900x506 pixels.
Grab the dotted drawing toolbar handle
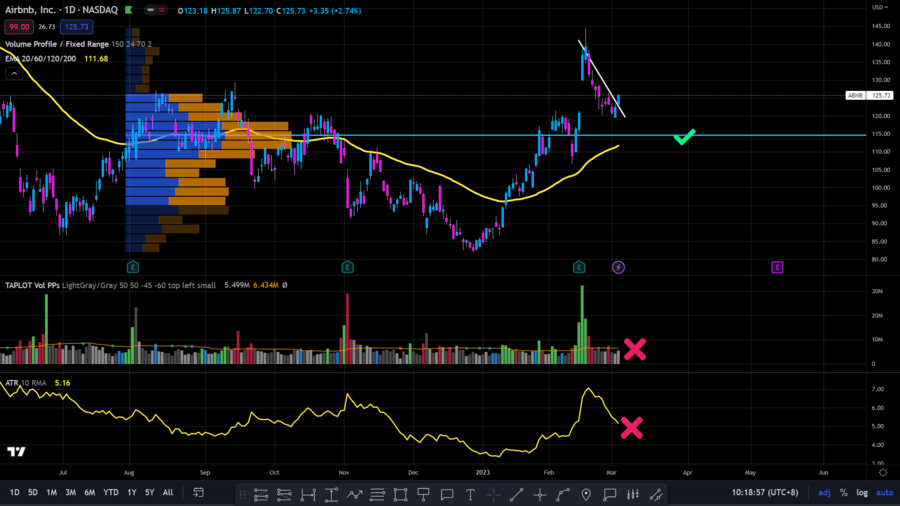coord(242,495)
